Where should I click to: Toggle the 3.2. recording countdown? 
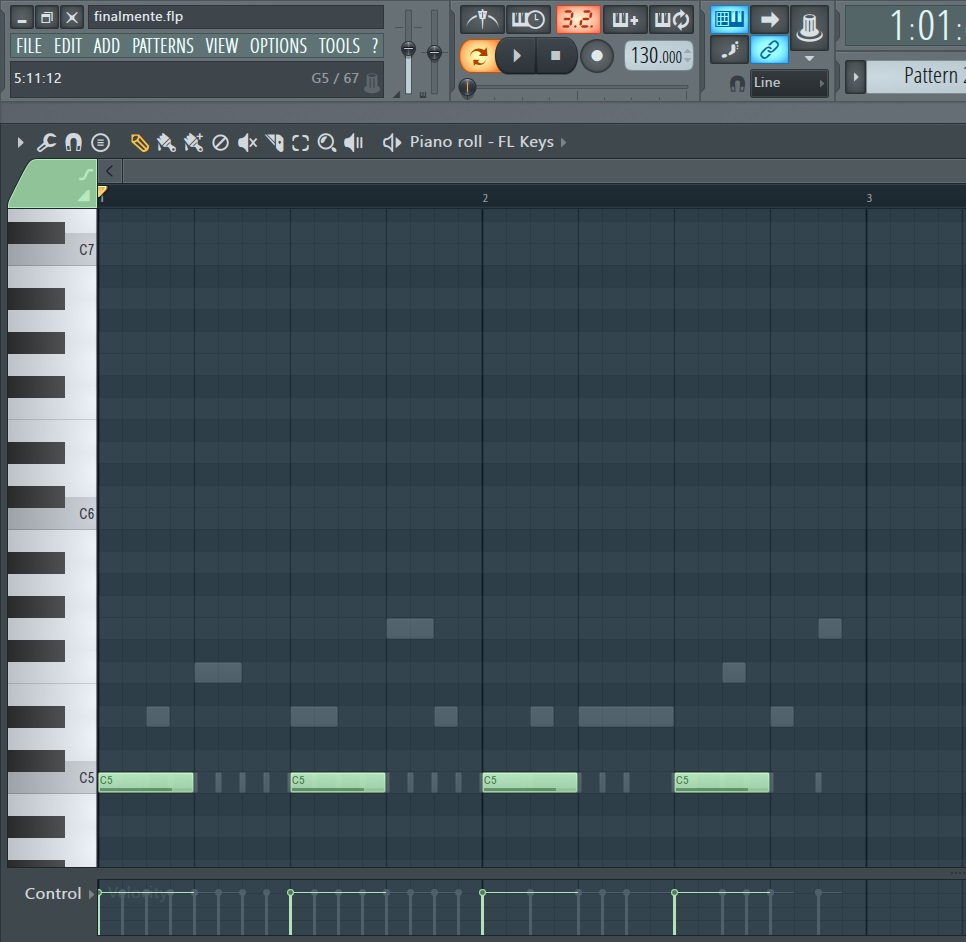point(578,20)
